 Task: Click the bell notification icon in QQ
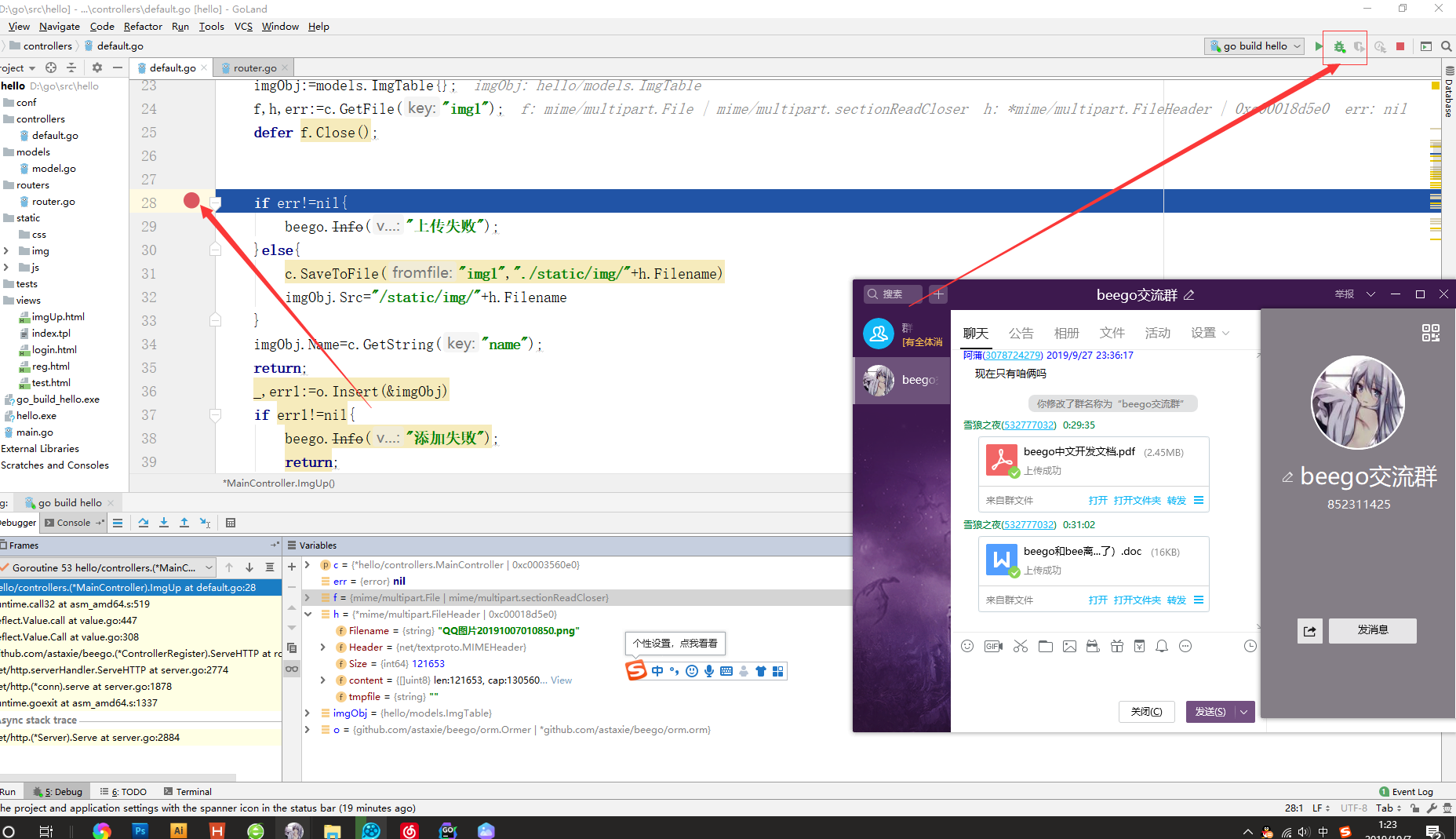point(1162,646)
